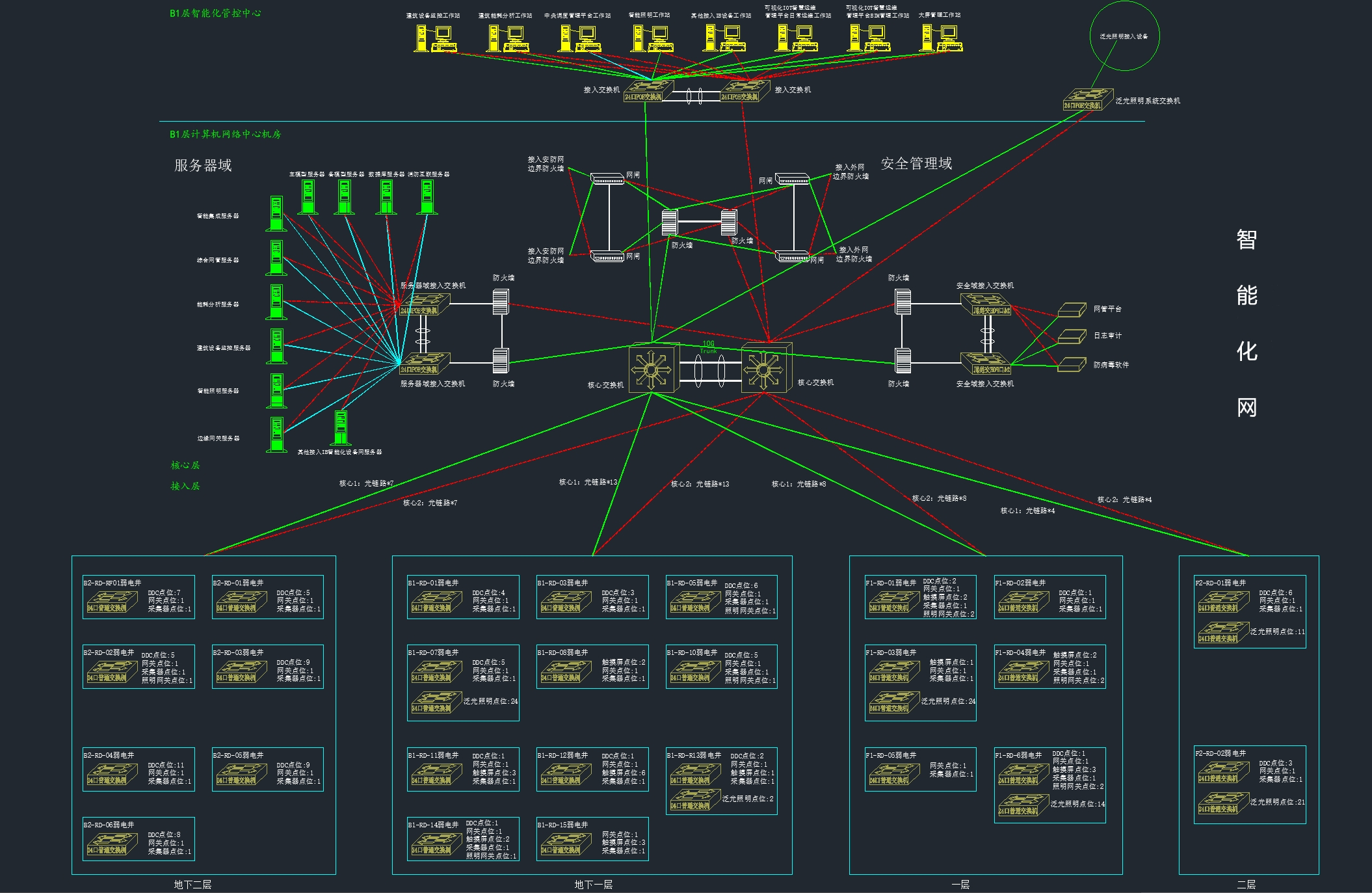Screen dimensions: 1372x893
Task: Click the 安全管理域 heading text
Action: point(916,163)
